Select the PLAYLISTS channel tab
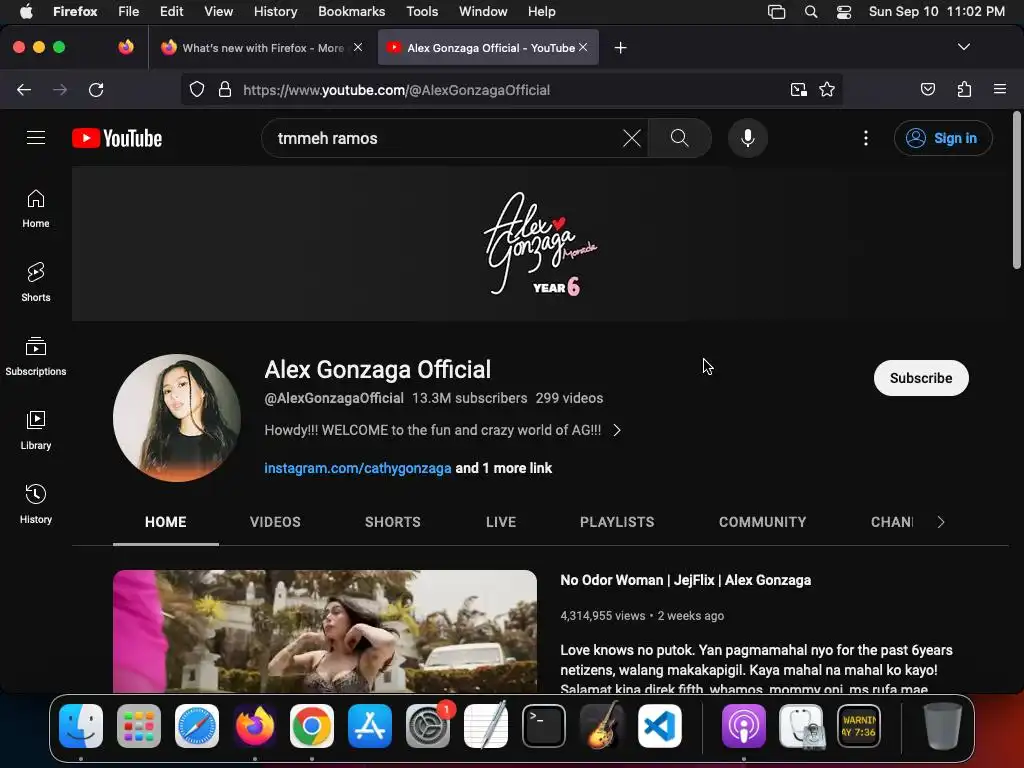Image resolution: width=1024 pixels, height=768 pixels. pos(617,522)
